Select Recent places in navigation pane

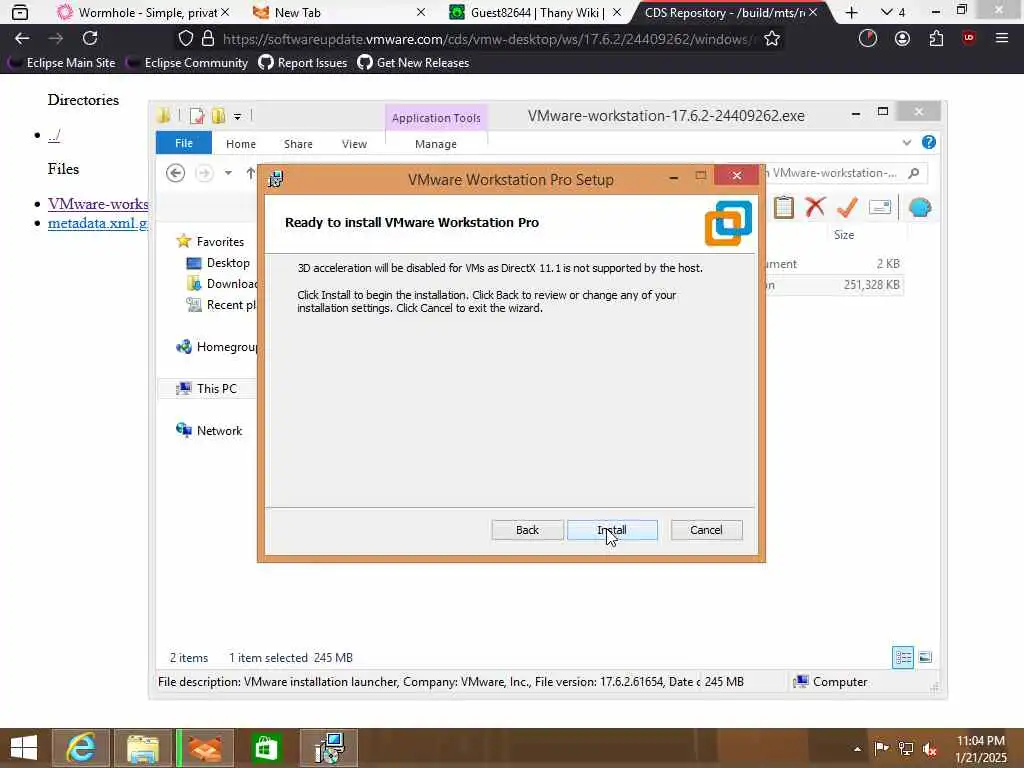point(222,305)
